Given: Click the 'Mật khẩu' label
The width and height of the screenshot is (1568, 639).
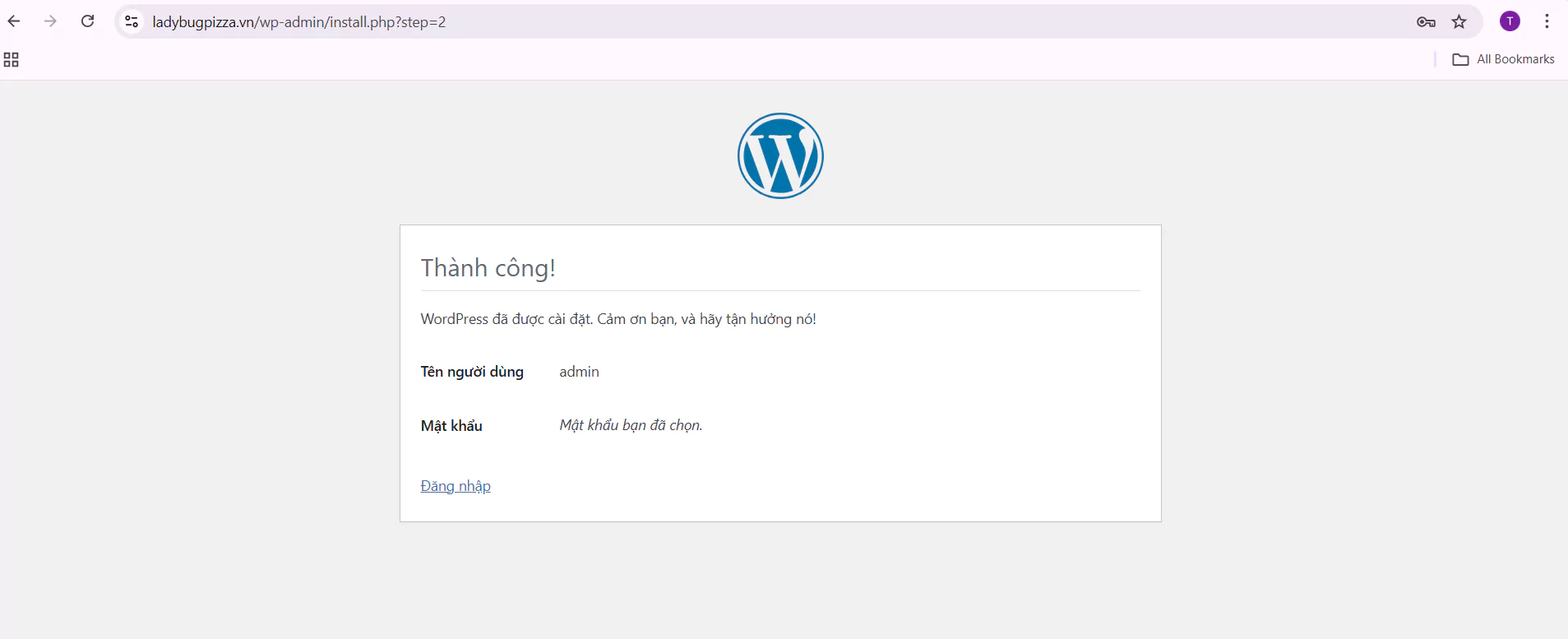Looking at the screenshot, I should point(451,426).
